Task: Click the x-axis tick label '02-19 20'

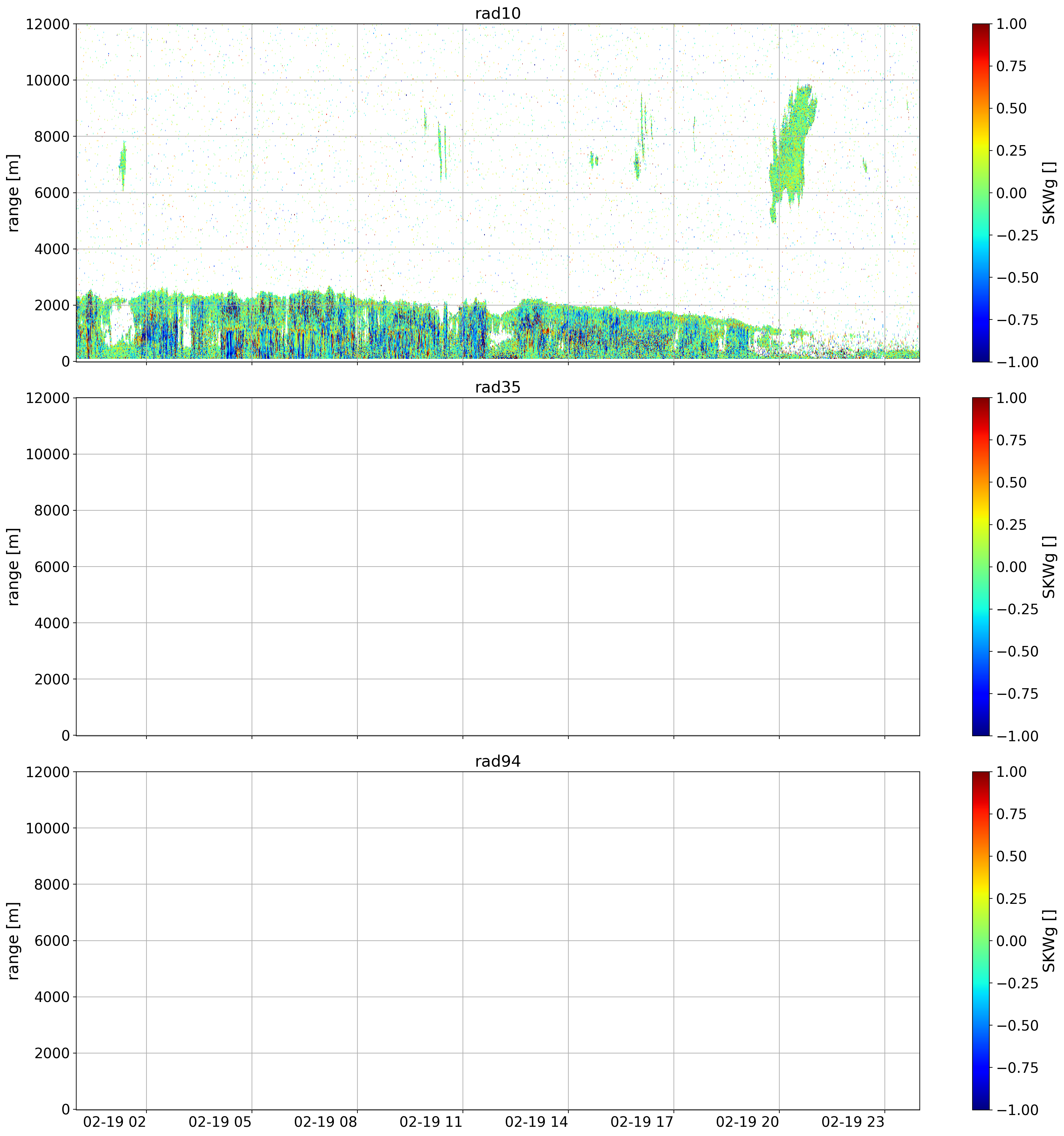Action: point(748,1122)
